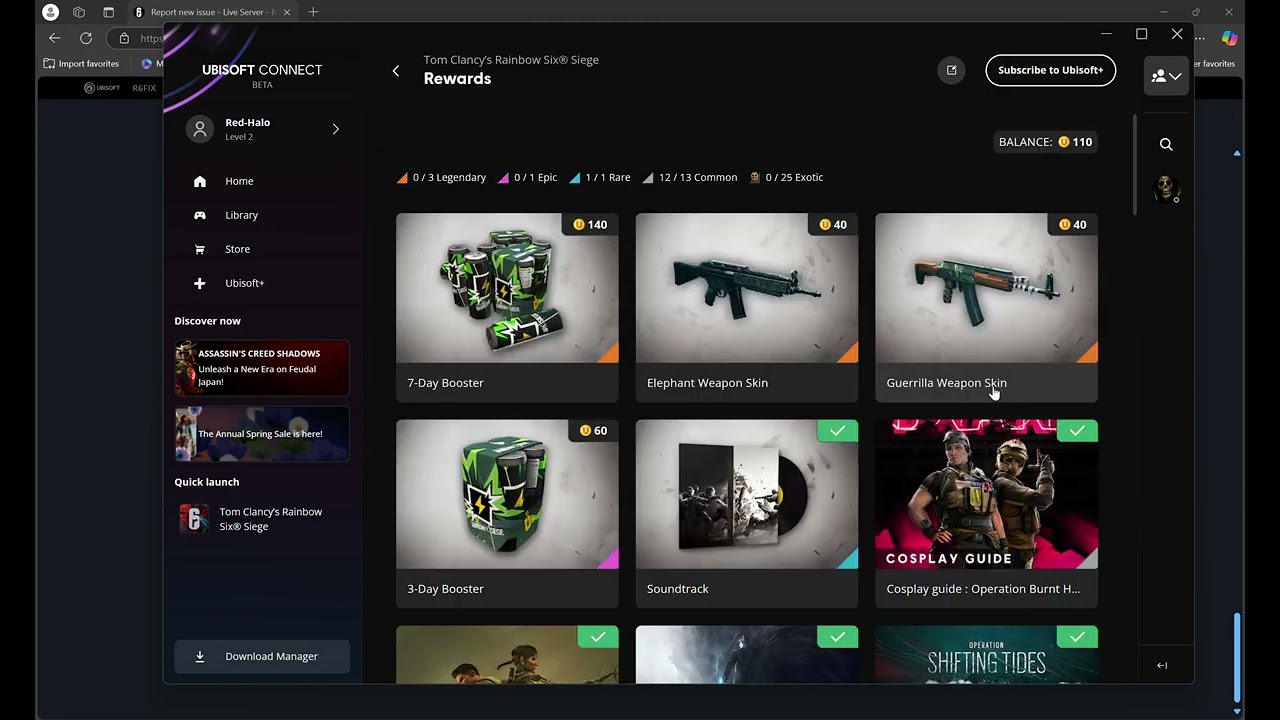Viewport: 1280px width, 720px height.
Task: Click the 60 coin price on 3-Day Booster
Action: point(593,431)
